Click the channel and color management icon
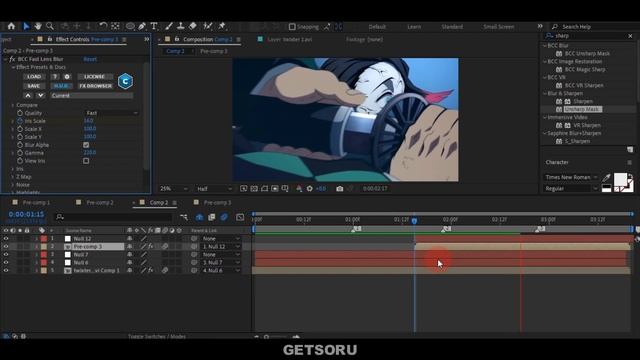Viewport: 640px width, 360px height. click(299, 189)
